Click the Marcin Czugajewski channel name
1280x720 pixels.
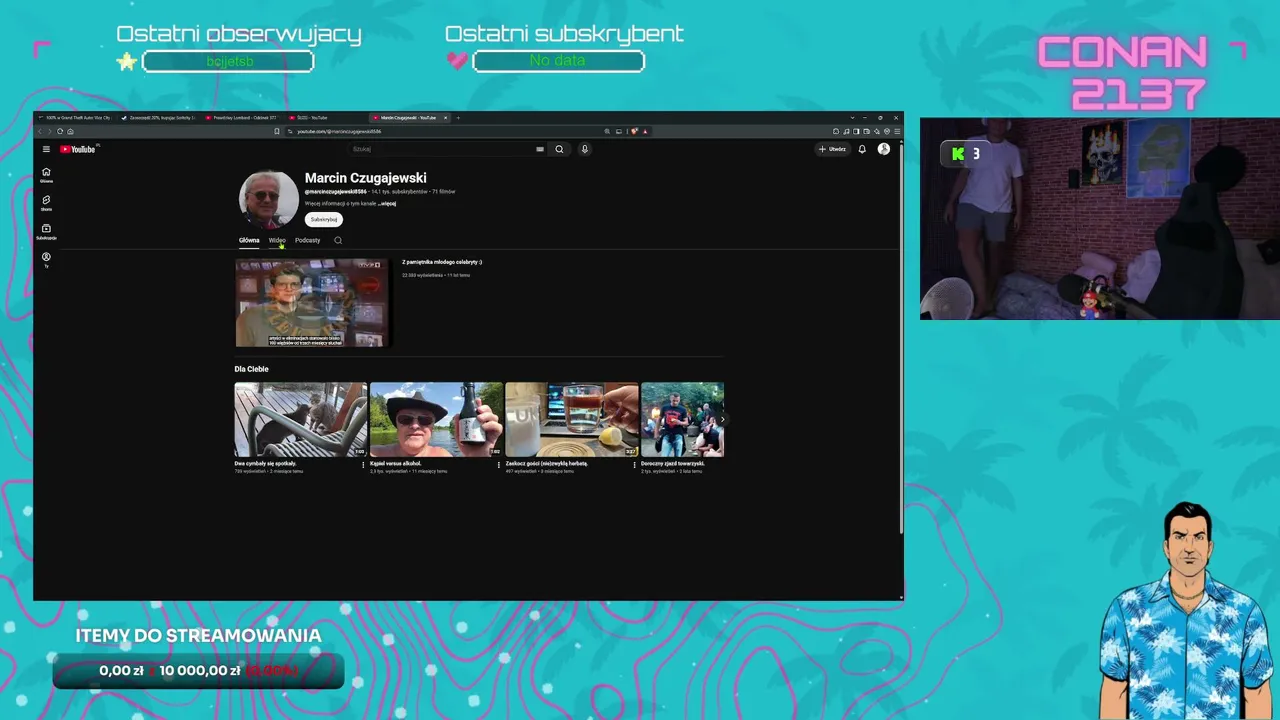click(x=366, y=178)
